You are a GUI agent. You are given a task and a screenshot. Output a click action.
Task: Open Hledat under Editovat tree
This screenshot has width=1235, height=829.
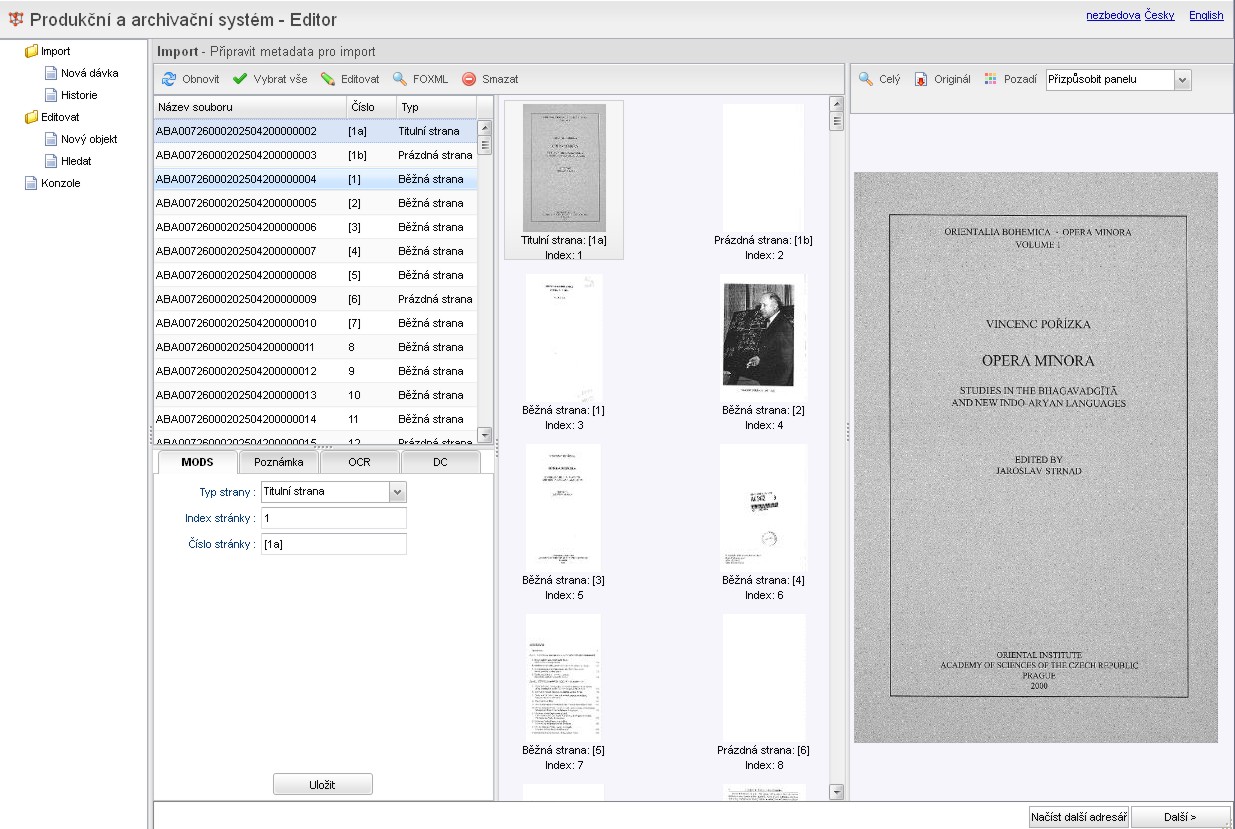click(76, 161)
